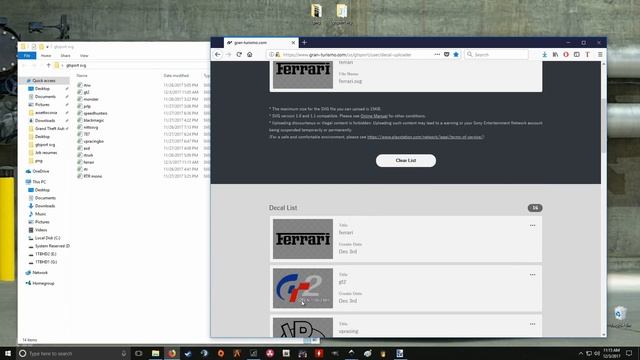Show hidden system tray icons
Screen dimensions: 640x360
pyautogui.click(x=580, y=353)
